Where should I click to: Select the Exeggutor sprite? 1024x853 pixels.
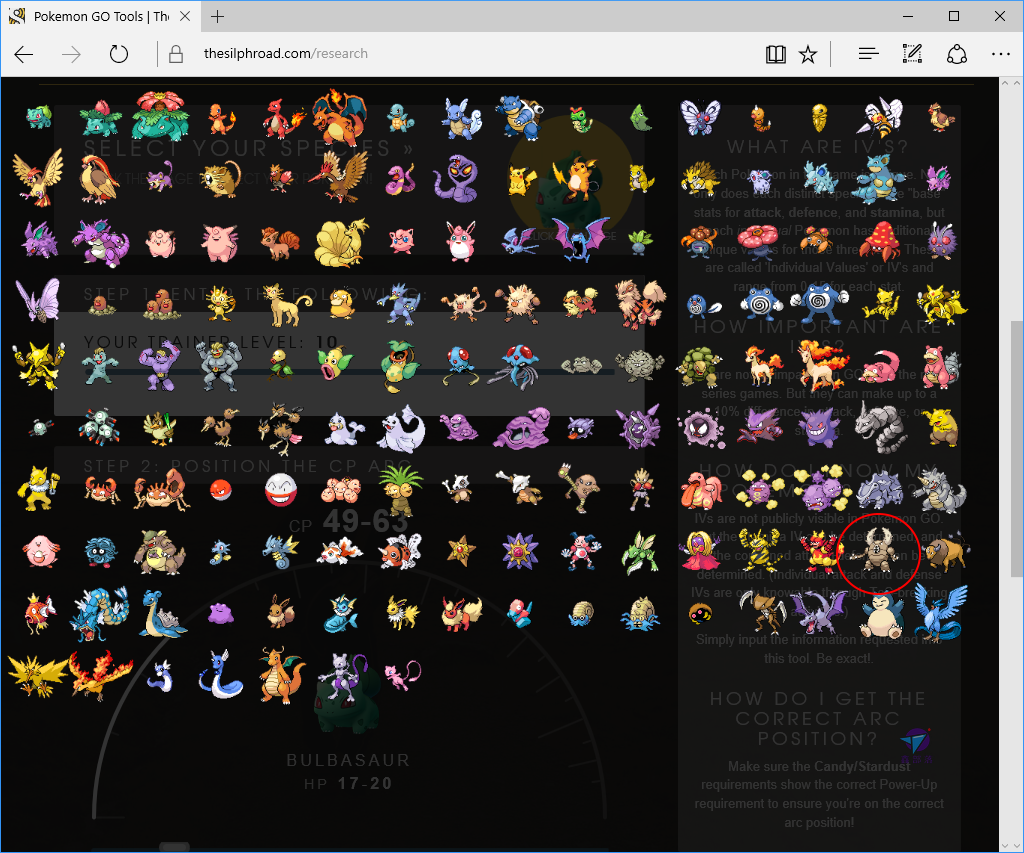400,490
